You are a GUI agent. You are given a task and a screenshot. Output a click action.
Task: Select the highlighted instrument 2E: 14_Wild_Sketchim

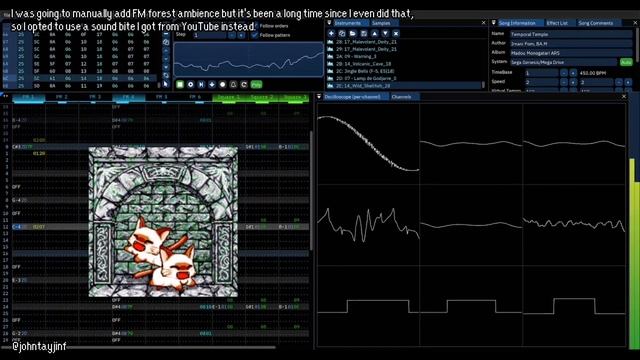pyautogui.click(x=404, y=86)
